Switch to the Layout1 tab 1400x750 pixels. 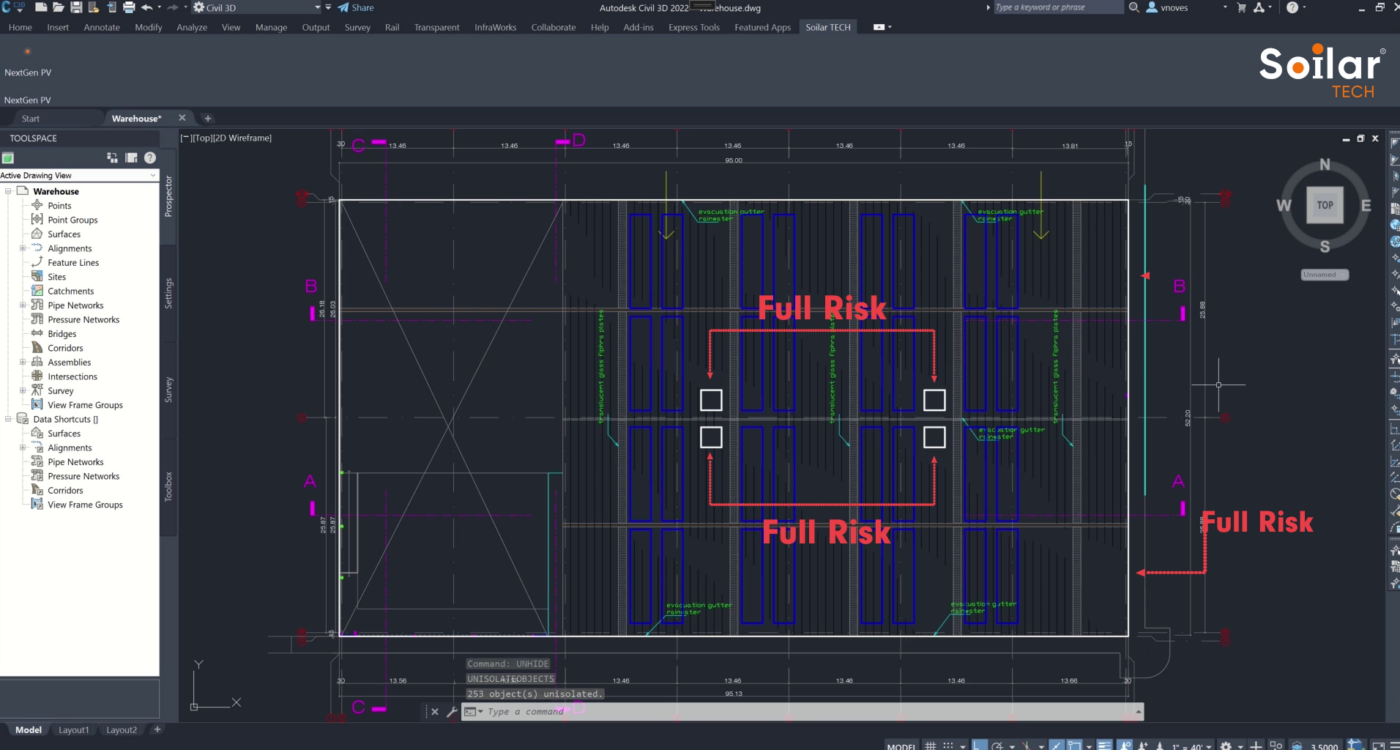point(73,730)
